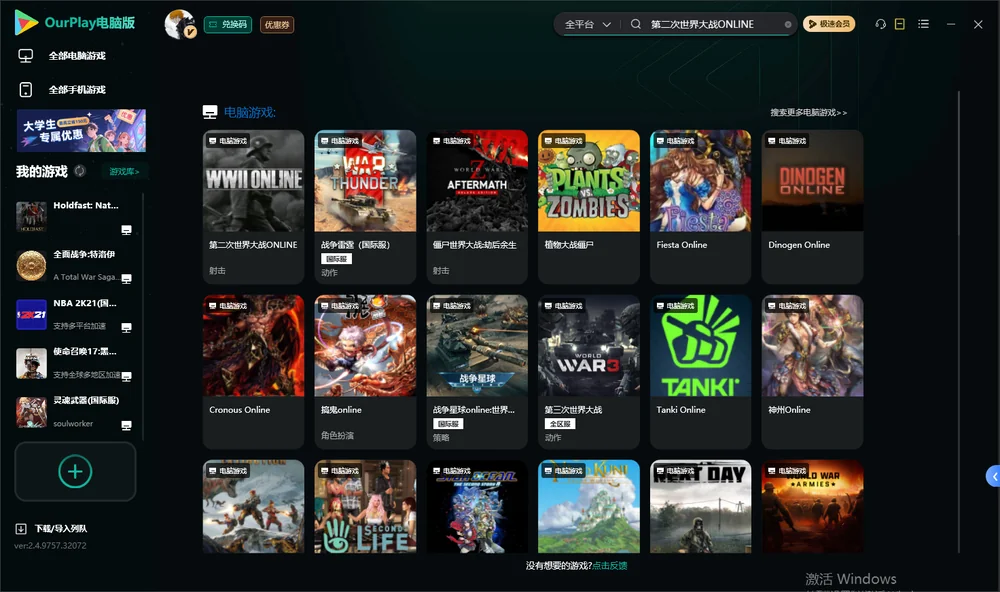Click the 点击反馈 feedback link
The height and width of the screenshot is (592, 1000).
[610, 565]
